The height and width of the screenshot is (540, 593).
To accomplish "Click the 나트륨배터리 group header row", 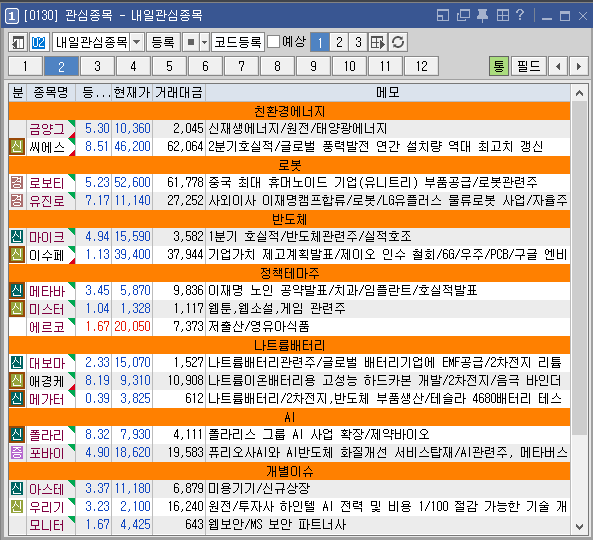I will tap(289, 345).
